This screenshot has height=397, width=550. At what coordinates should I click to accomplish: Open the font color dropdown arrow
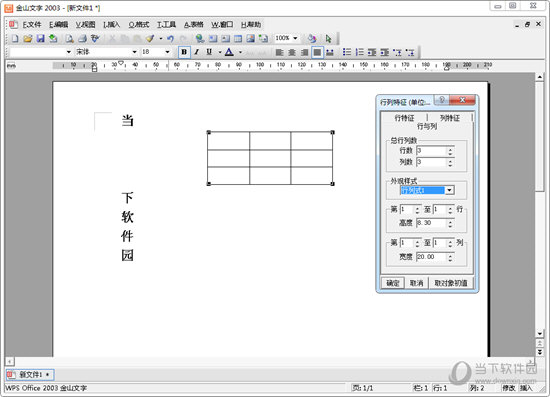[240, 52]
